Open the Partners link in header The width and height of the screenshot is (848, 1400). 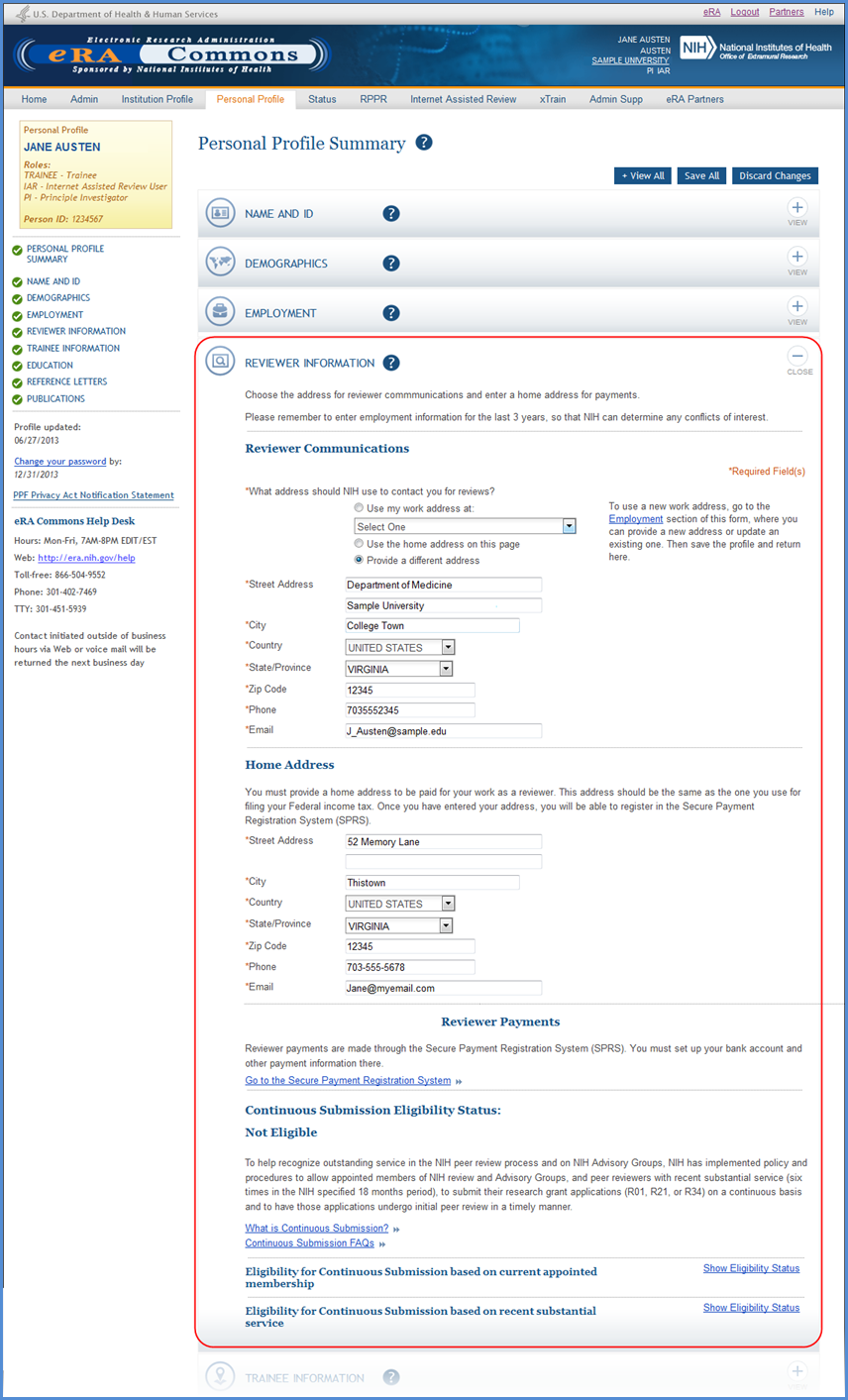tap(787, 12)
